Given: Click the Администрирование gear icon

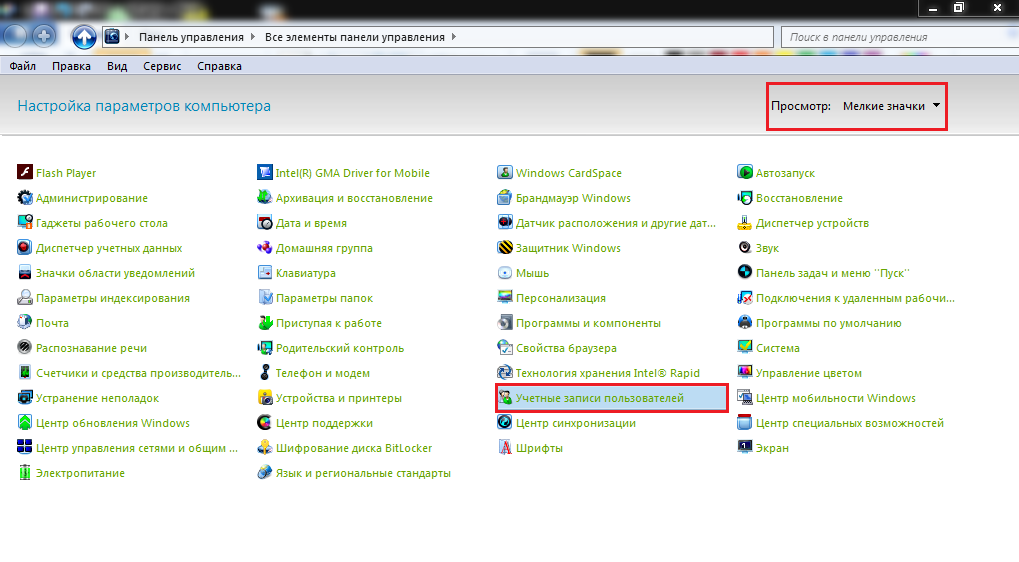Looking at the screenshot, I should tap(25, 198).
